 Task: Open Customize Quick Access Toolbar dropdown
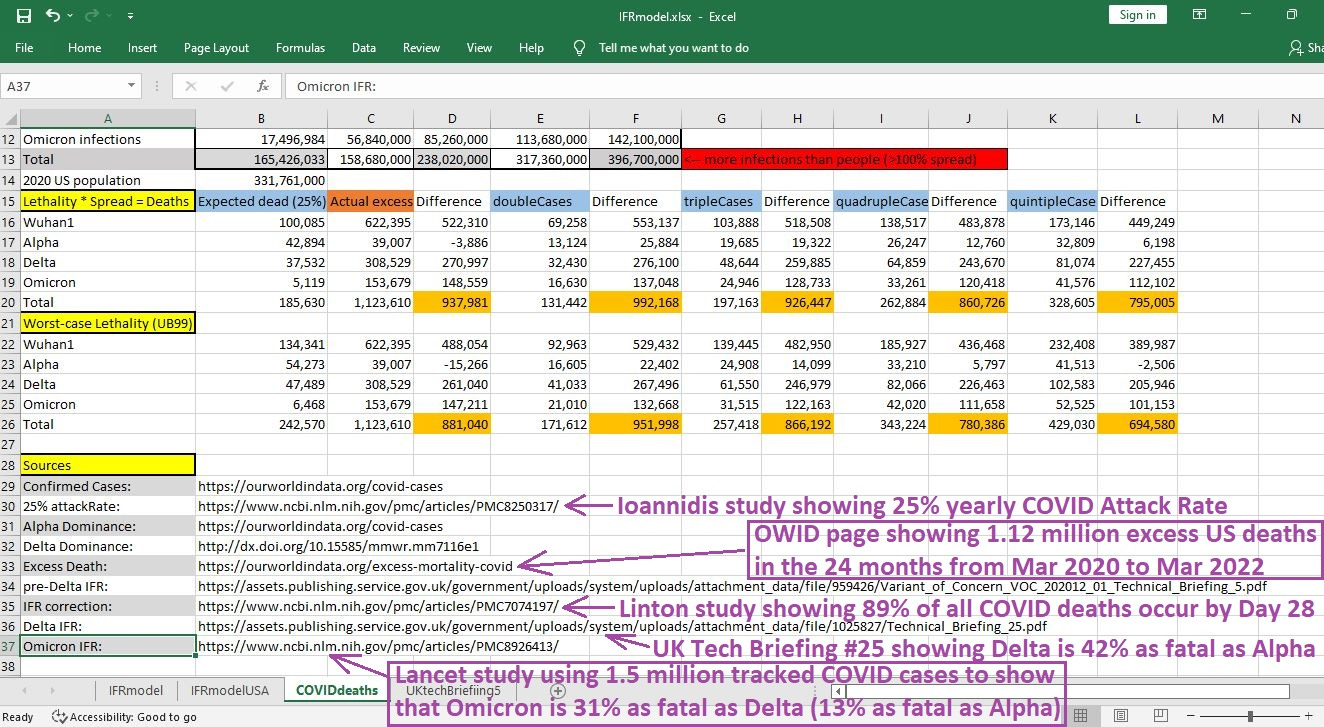click(131, 16)
